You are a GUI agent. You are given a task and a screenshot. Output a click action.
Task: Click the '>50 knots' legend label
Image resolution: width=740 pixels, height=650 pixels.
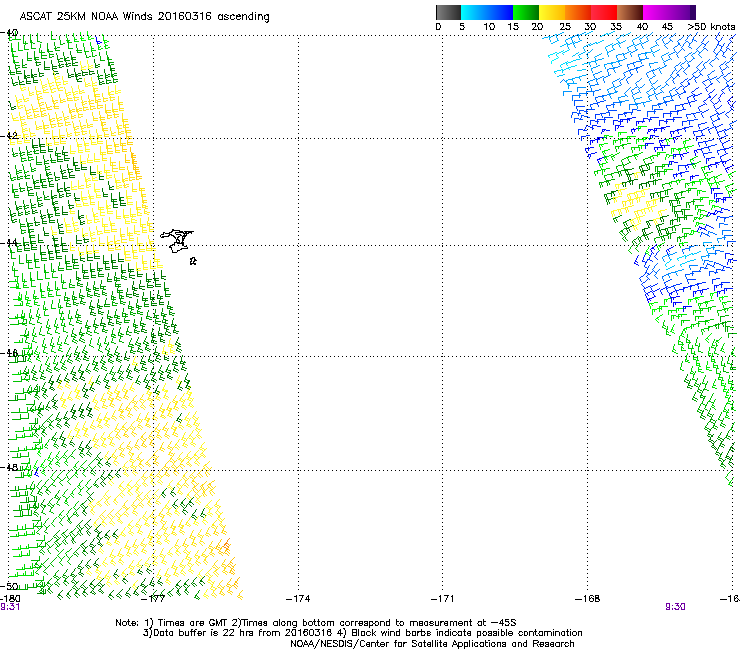tap(711, 27)
